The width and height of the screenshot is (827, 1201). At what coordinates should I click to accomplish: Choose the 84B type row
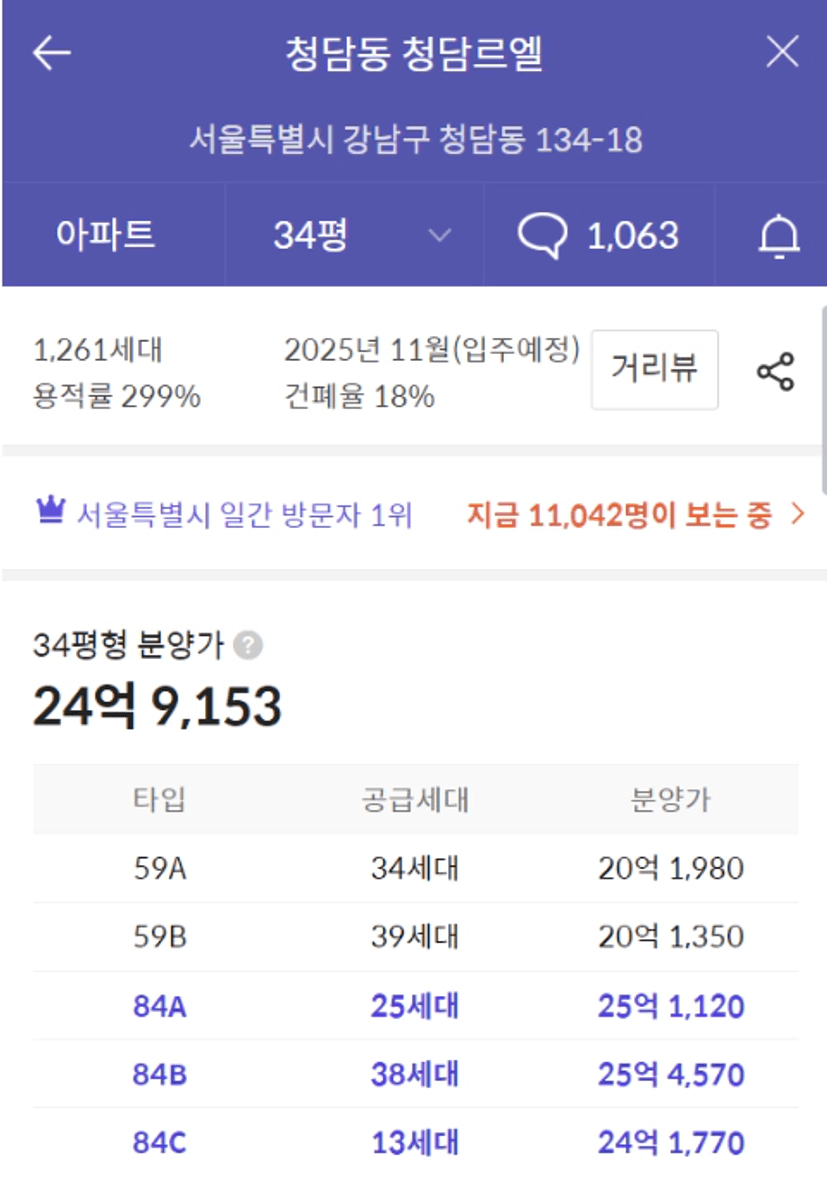tap(415, 1074)
